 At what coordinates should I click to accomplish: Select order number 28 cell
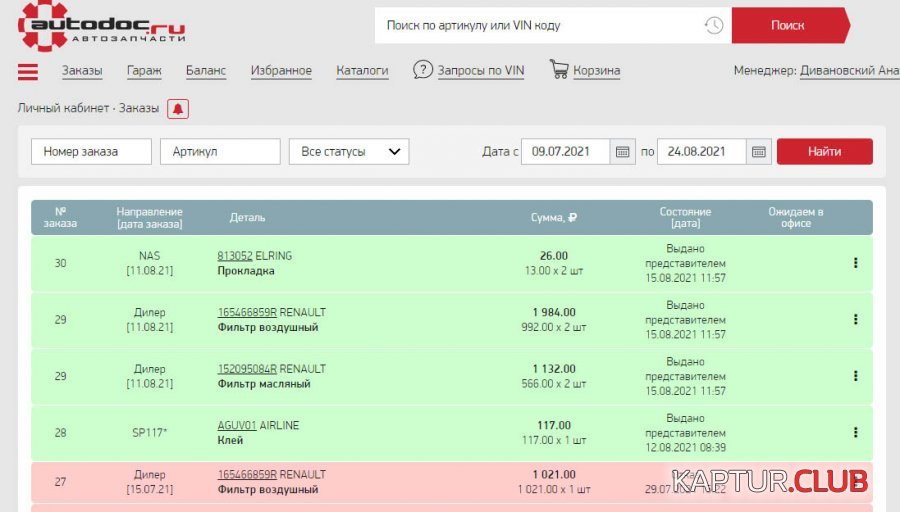coord(60,432)
